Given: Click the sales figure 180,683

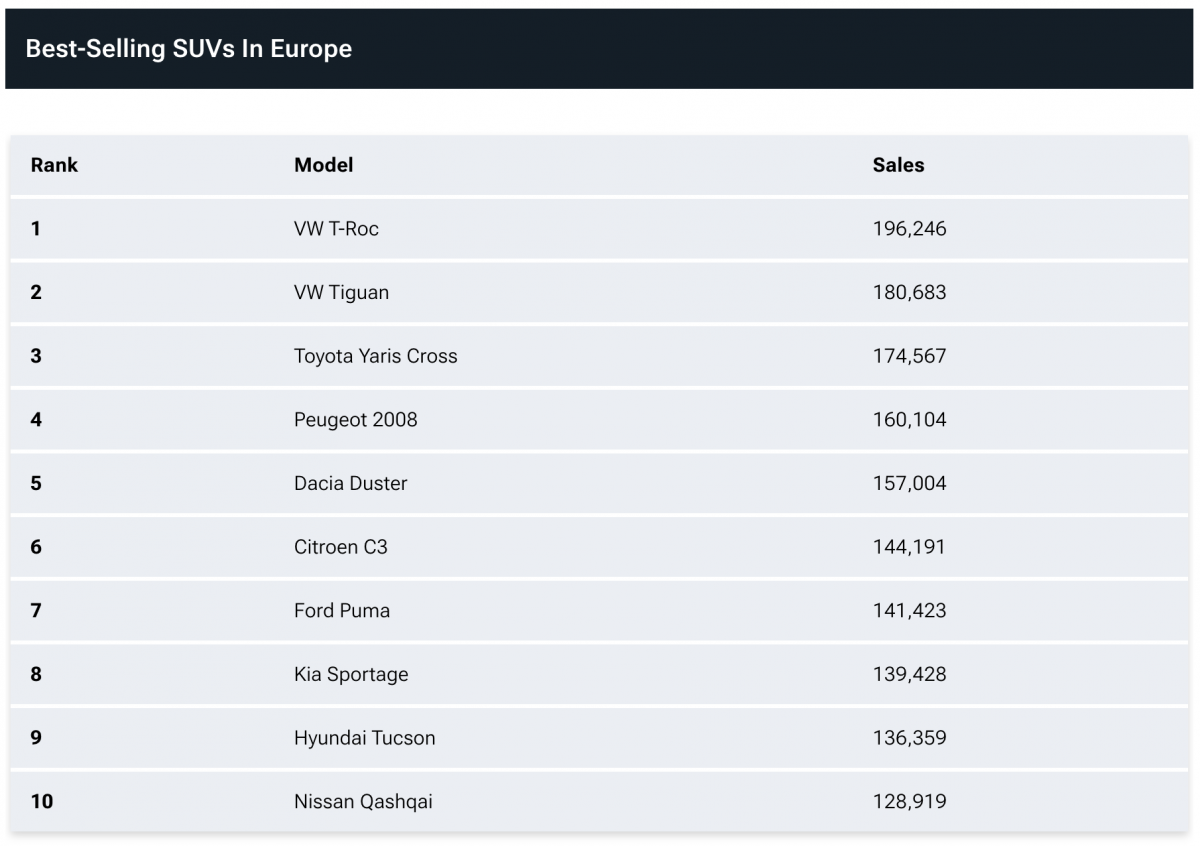Looking at the screenshot, I should [909, 292].
